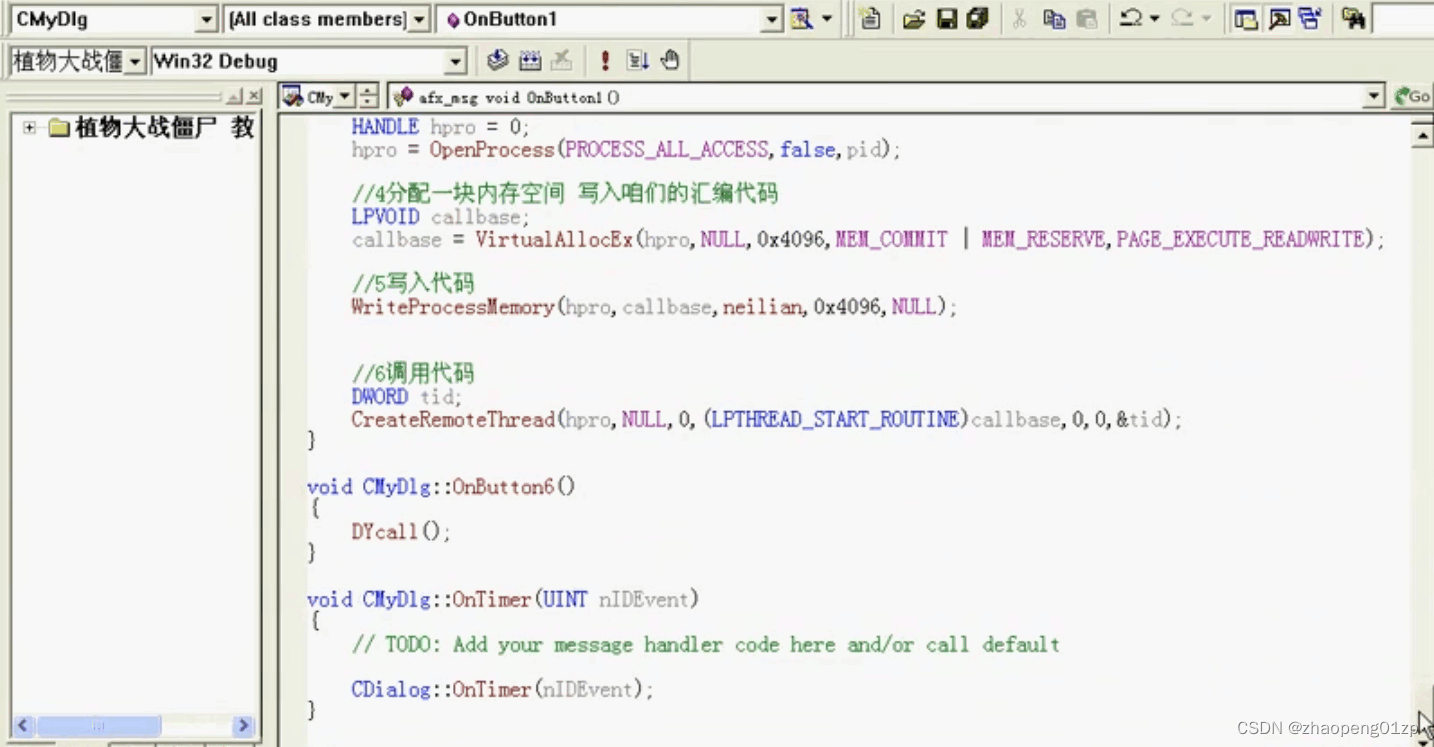Expand the WizardBar actions dropdown arrow
This screenshot has width=1434, height=747.
827,19
